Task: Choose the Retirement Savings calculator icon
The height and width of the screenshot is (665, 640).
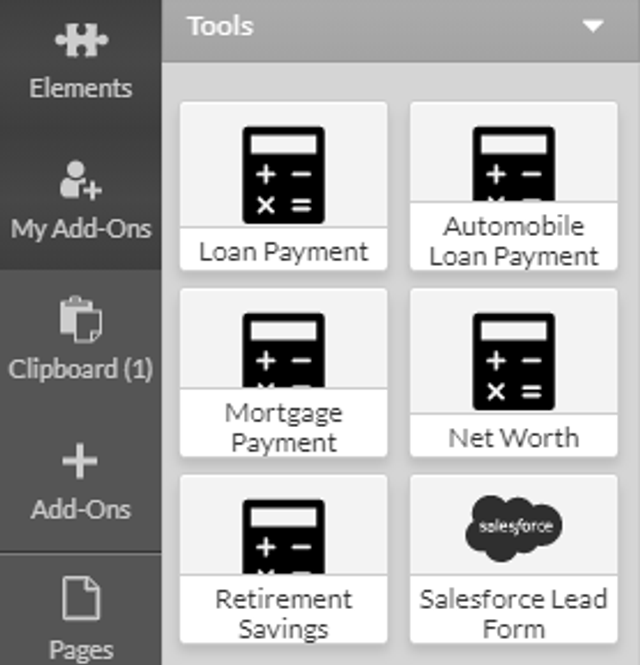Action: point(283,537)
